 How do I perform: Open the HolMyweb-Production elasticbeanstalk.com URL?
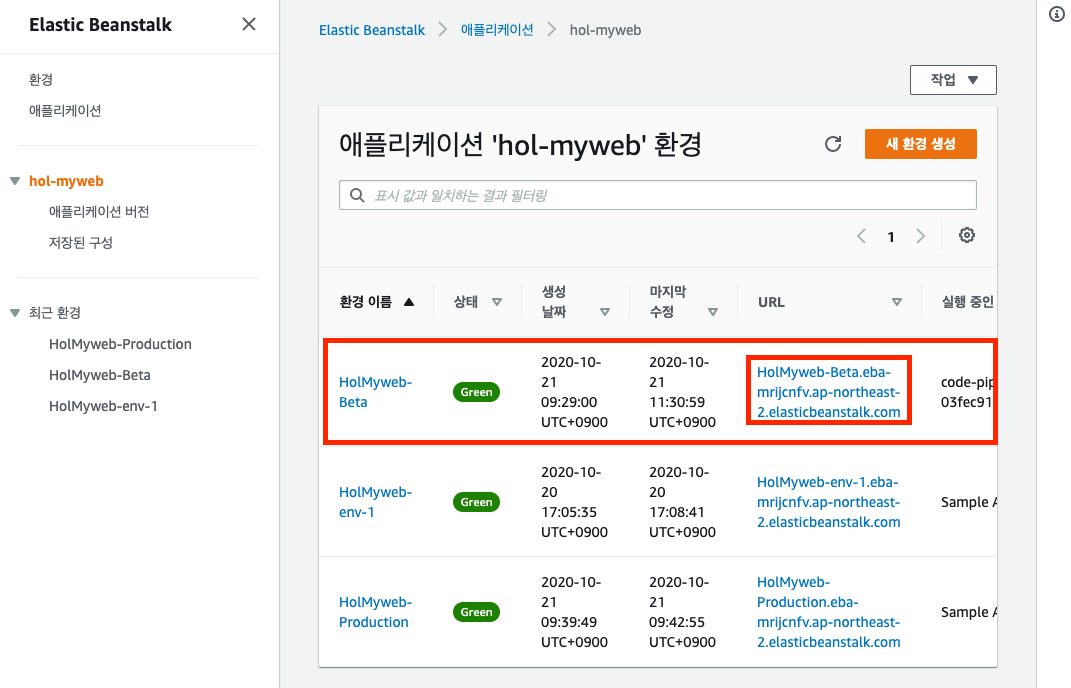coord(829,612)
